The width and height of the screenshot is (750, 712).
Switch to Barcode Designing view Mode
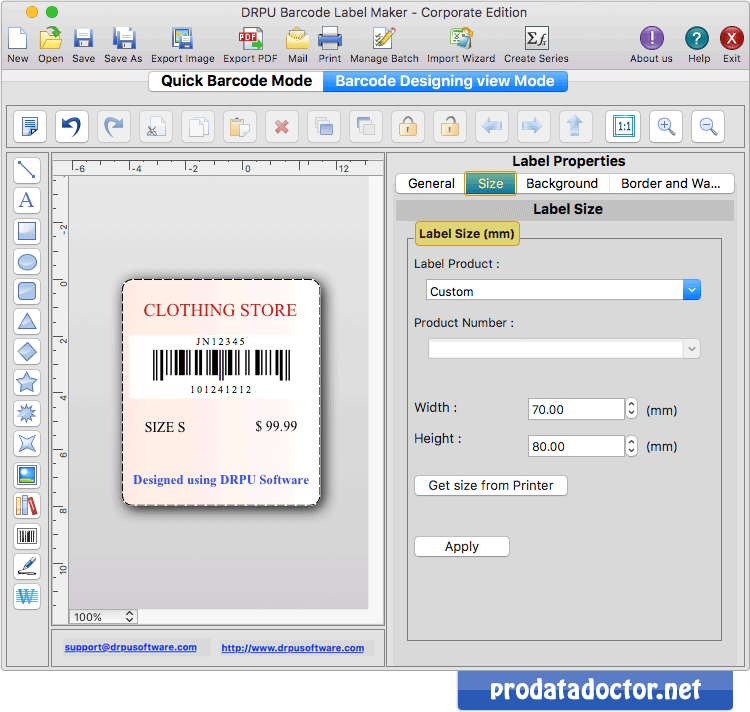(445, 81)
